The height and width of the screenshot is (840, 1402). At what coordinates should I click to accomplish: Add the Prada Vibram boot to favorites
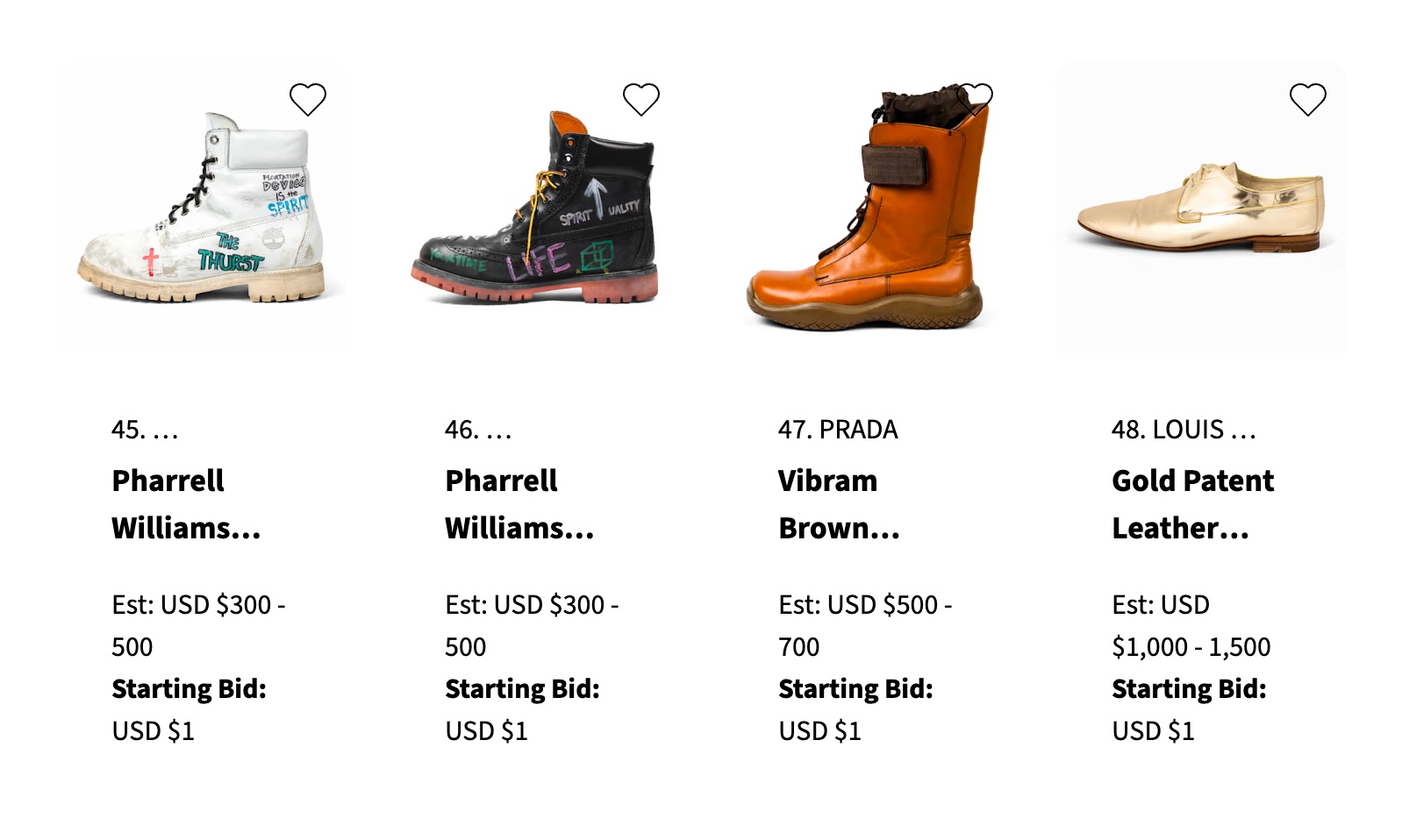[975, 96]
